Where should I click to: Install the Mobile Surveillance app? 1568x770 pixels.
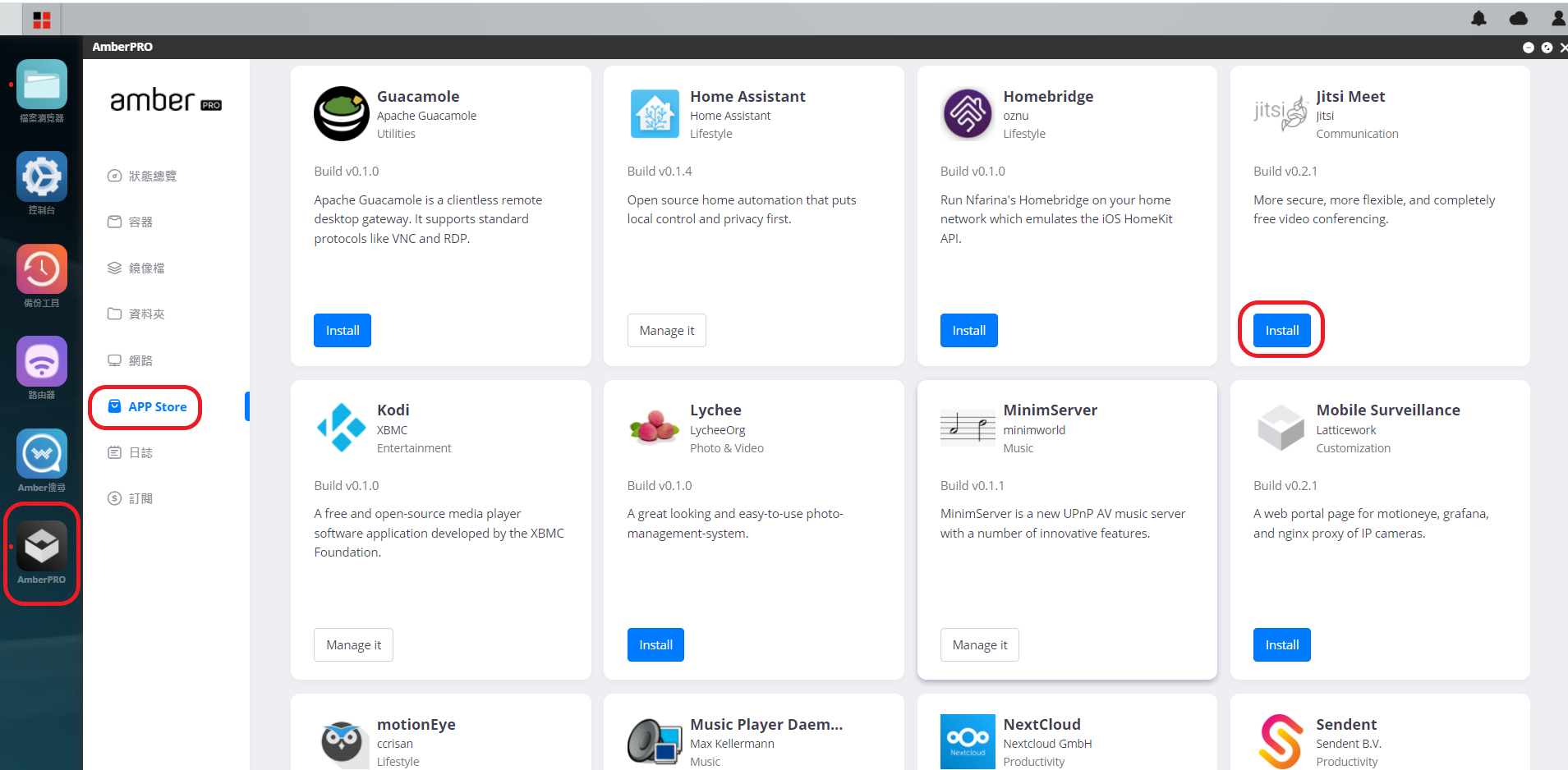tap(1281, 644)
